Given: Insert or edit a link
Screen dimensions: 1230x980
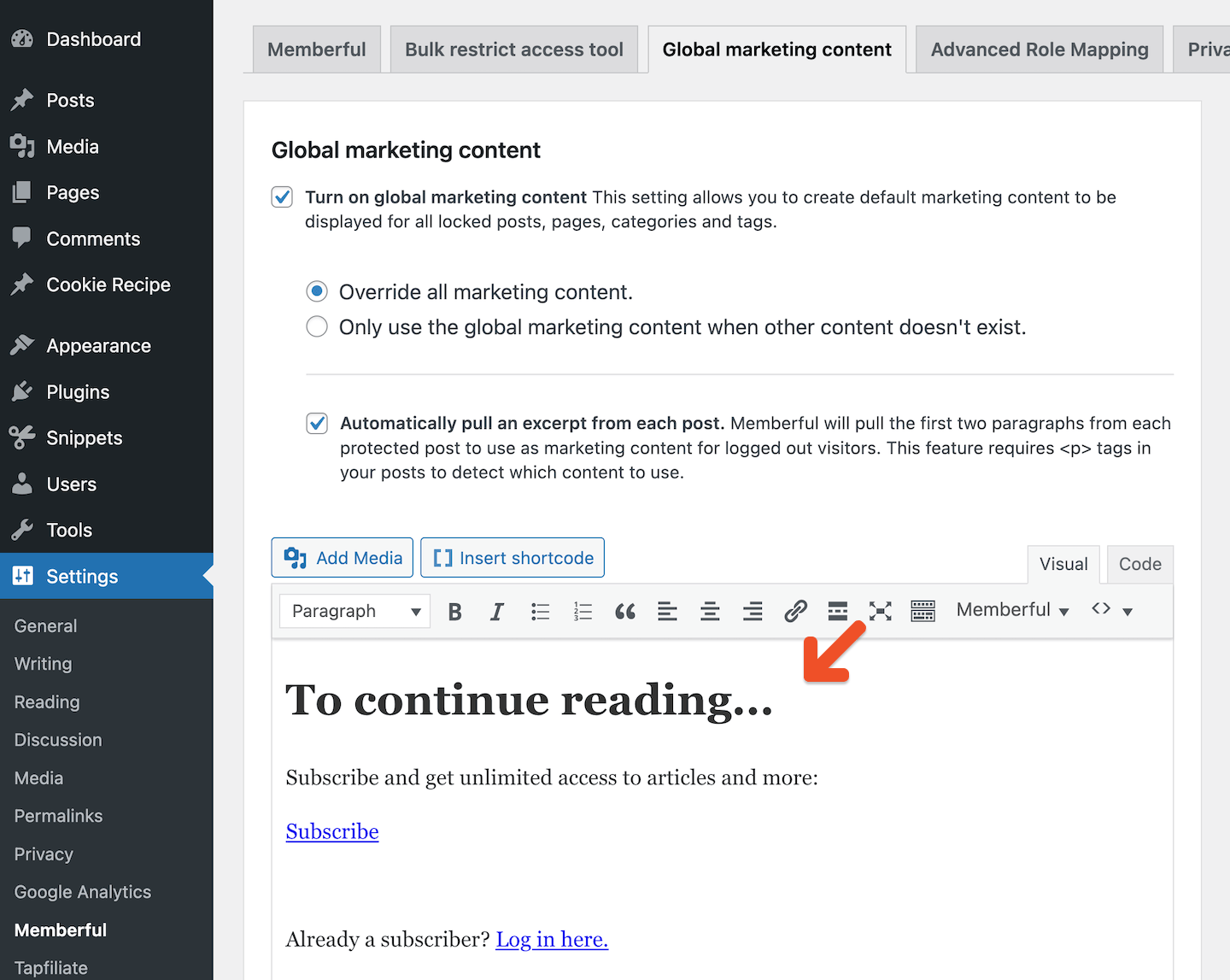Looking at the screenshot, I should coord(795,611).
